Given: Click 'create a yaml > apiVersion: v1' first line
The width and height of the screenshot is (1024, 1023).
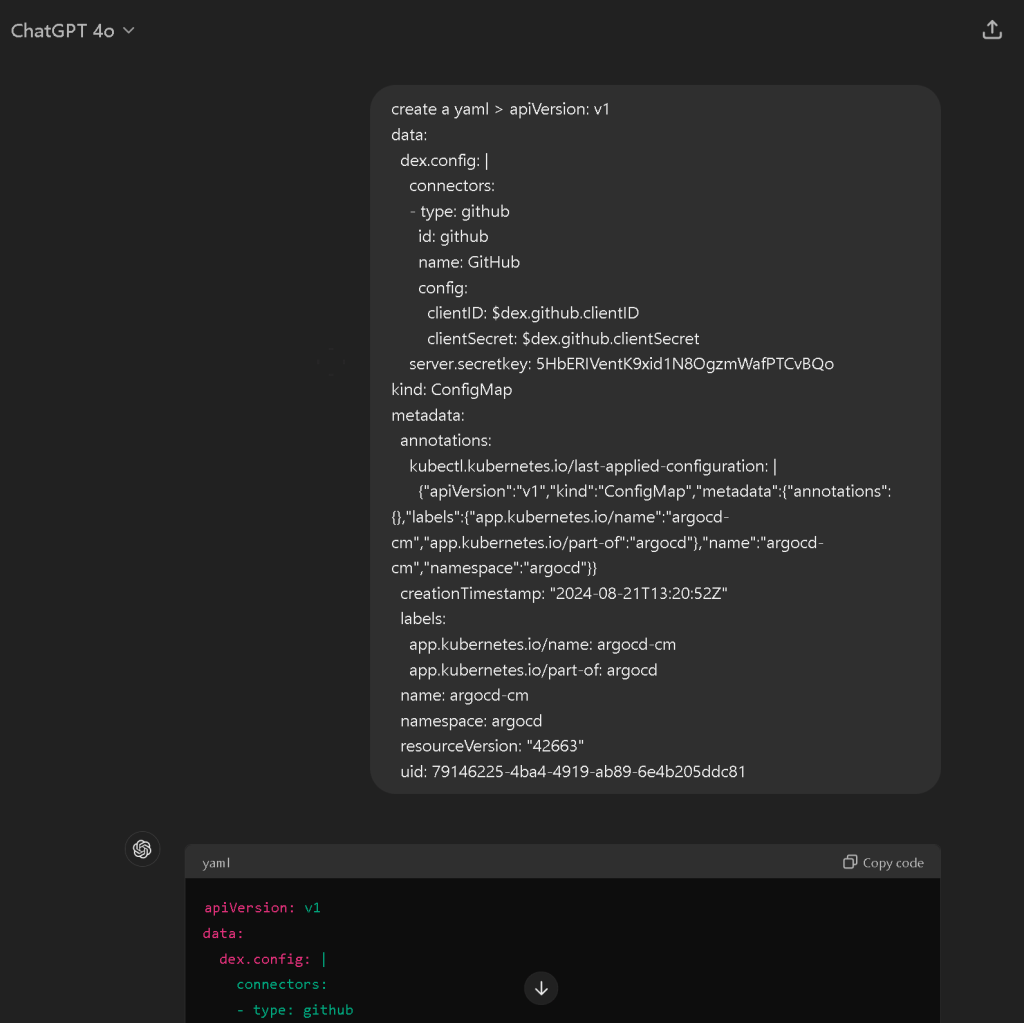Looking at the screenshot, I should coord(500,109).
